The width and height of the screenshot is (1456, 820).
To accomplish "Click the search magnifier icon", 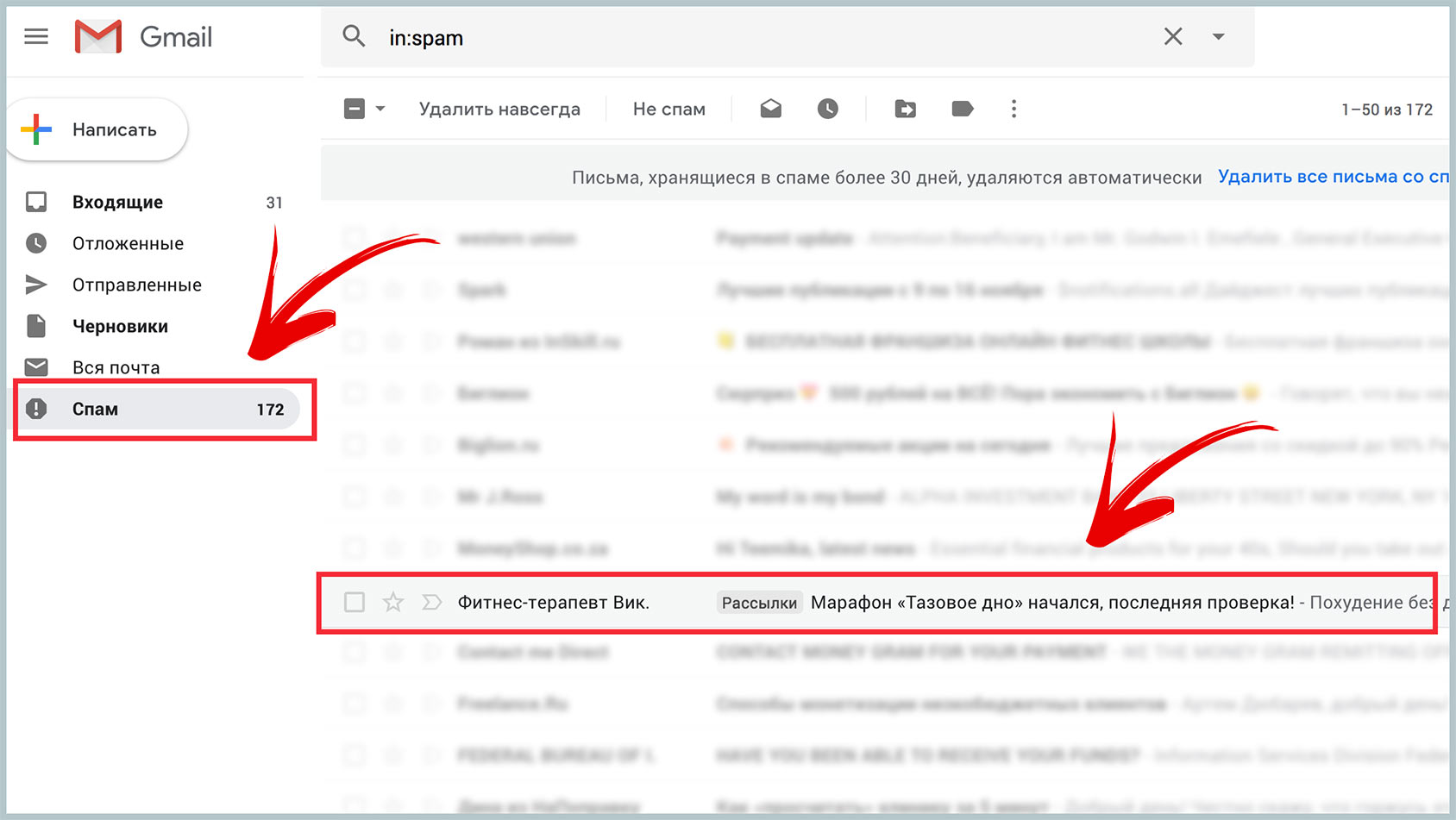I will (354, 36).
